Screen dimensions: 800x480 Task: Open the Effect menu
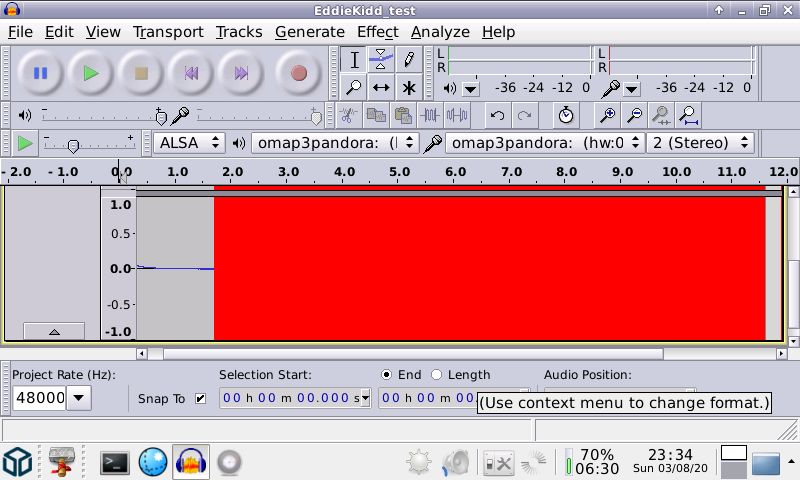(377, 32)
